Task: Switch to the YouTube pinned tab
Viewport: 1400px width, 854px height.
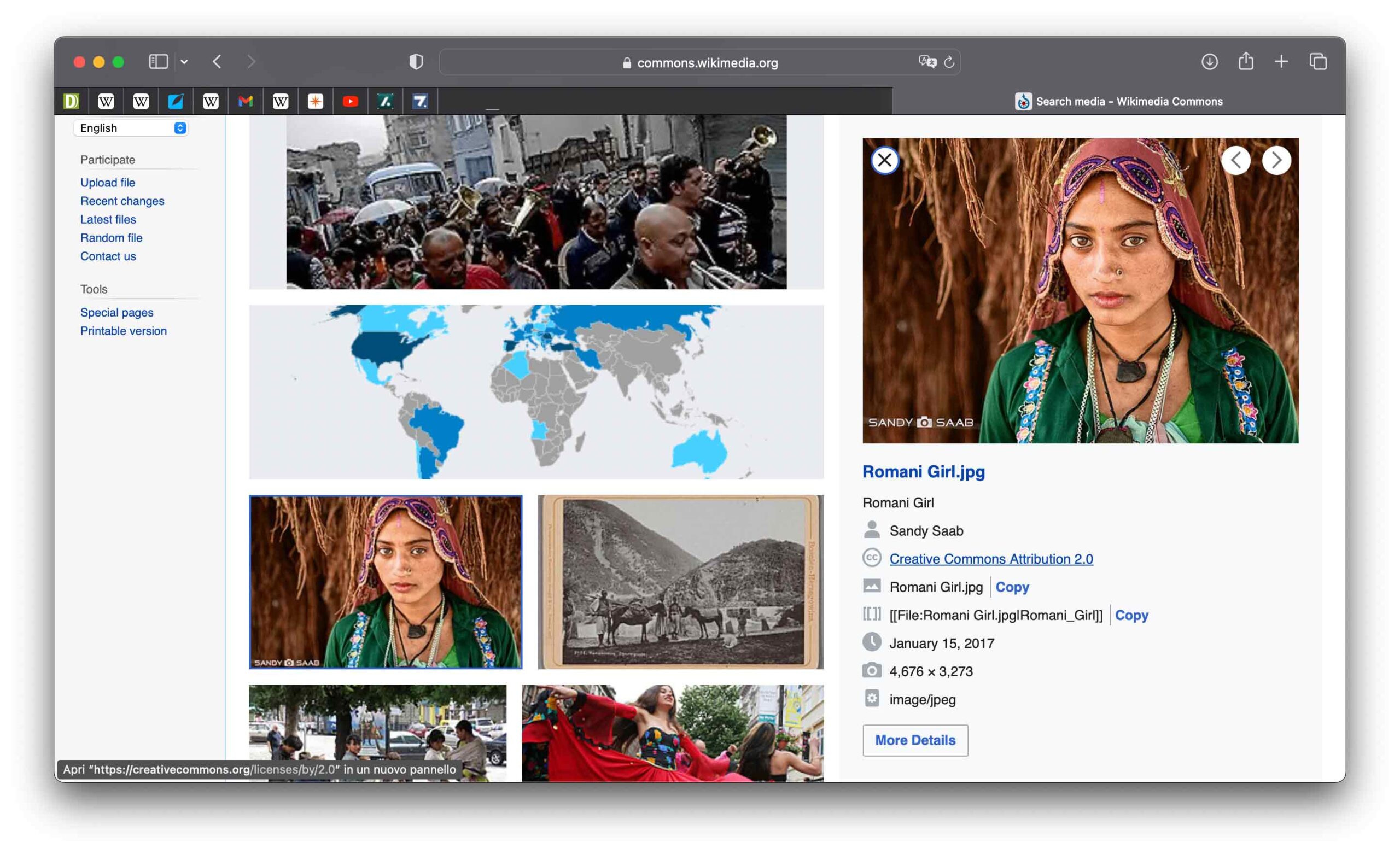Action: (x=350, y=101)
